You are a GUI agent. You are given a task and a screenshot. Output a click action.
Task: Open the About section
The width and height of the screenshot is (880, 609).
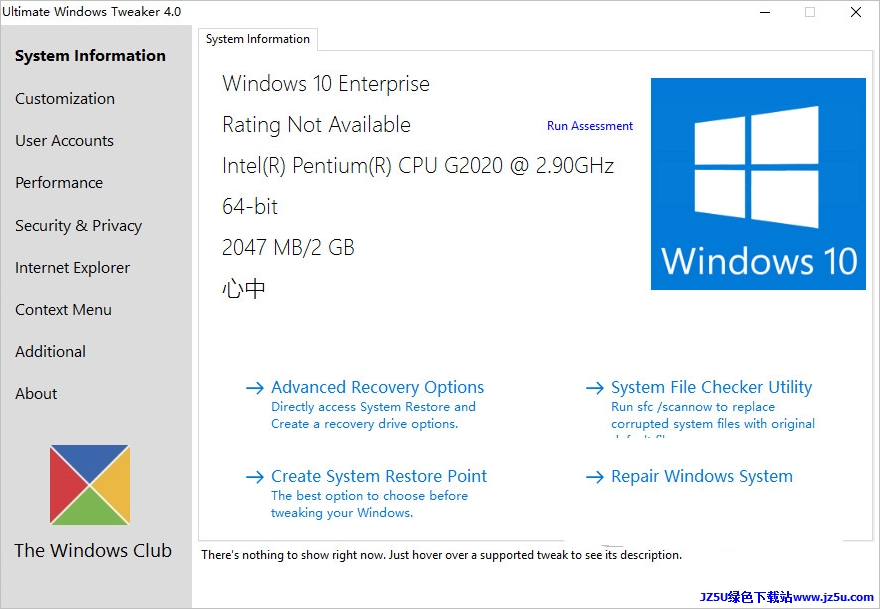[x=36, y=394]
